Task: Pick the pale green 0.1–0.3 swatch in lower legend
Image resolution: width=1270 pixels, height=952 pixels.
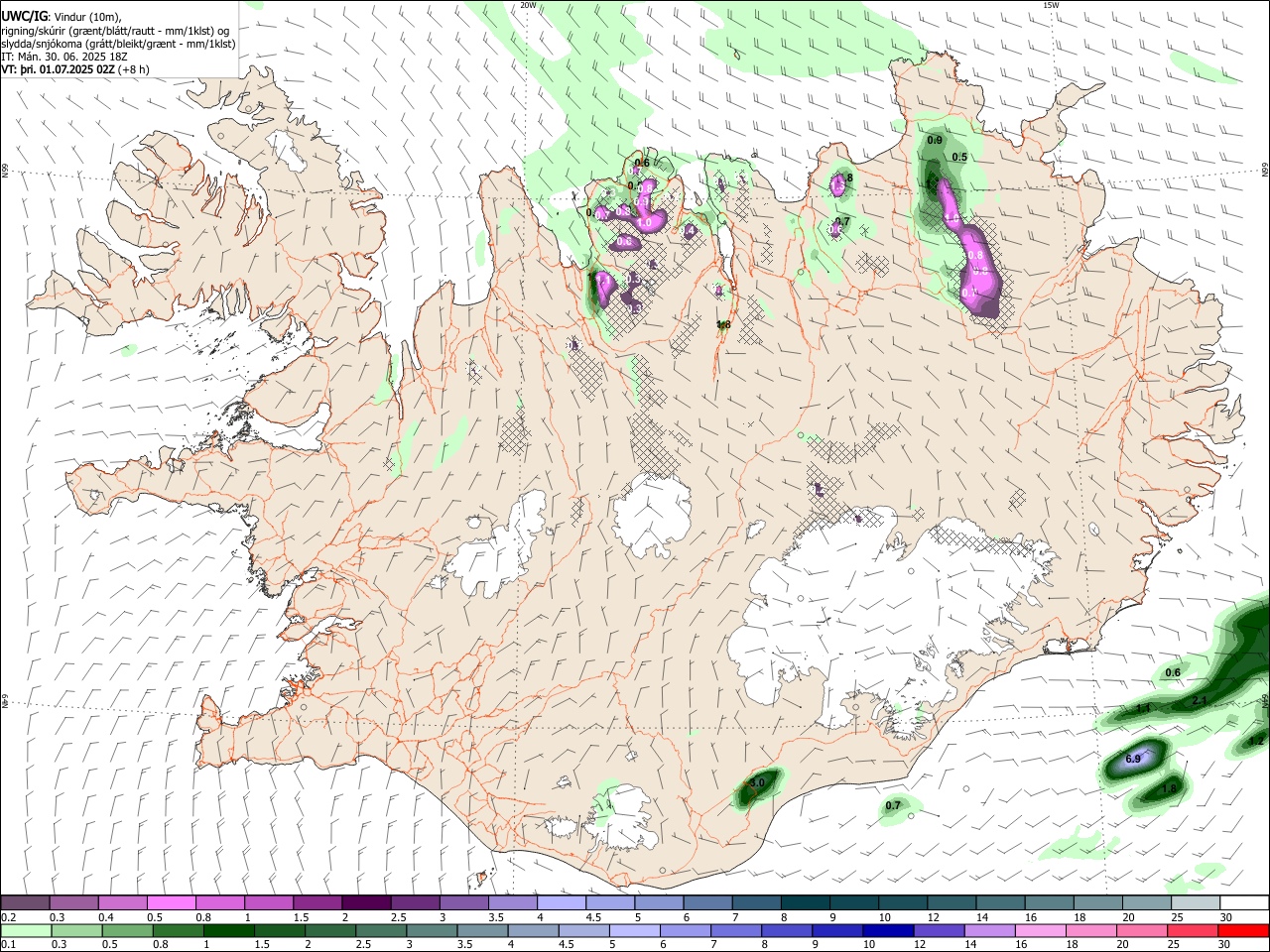Action: point(25,930)
